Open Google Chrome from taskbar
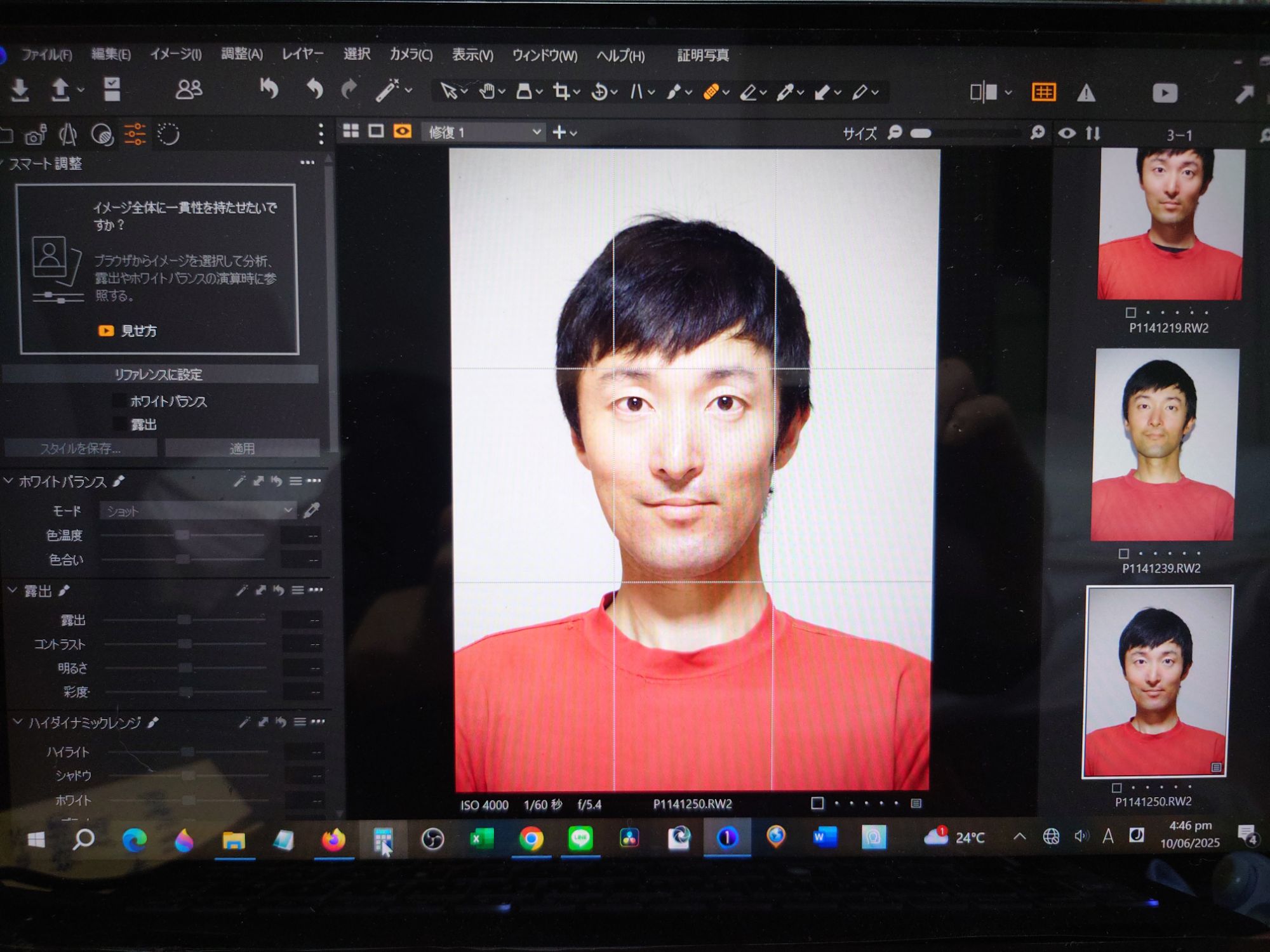Image resolution: width=1270 pixels, height=952 pixels. [531, 838]
